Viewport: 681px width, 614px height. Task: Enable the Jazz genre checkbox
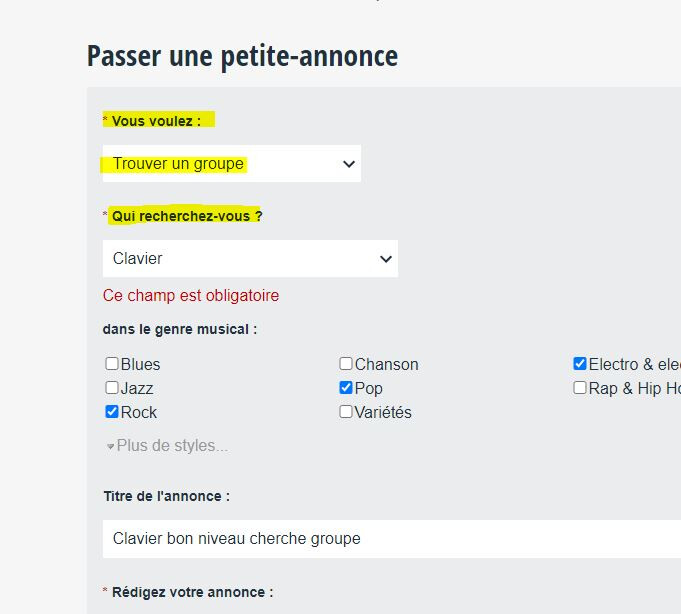112,388
